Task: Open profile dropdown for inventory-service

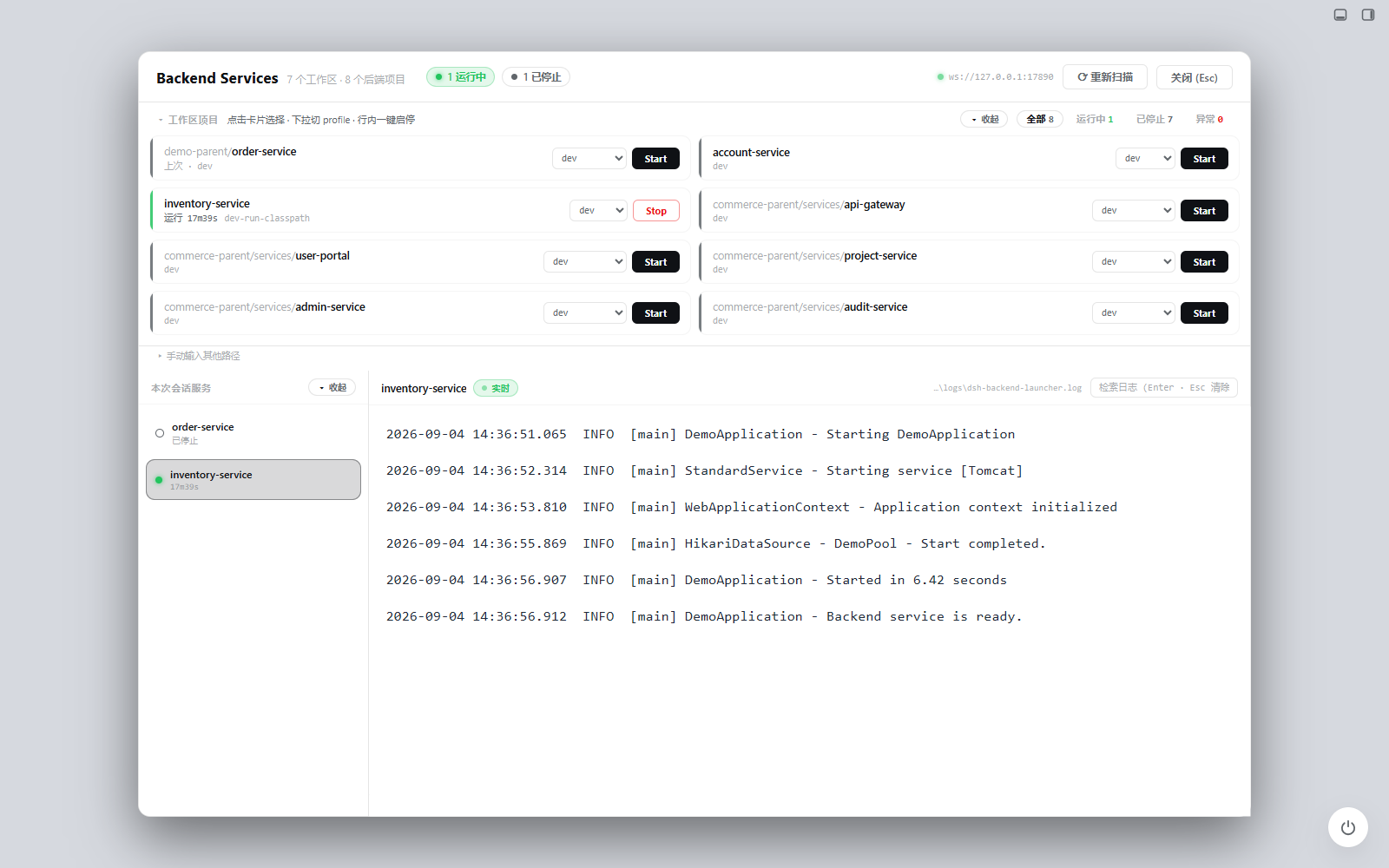Action: 598,210
